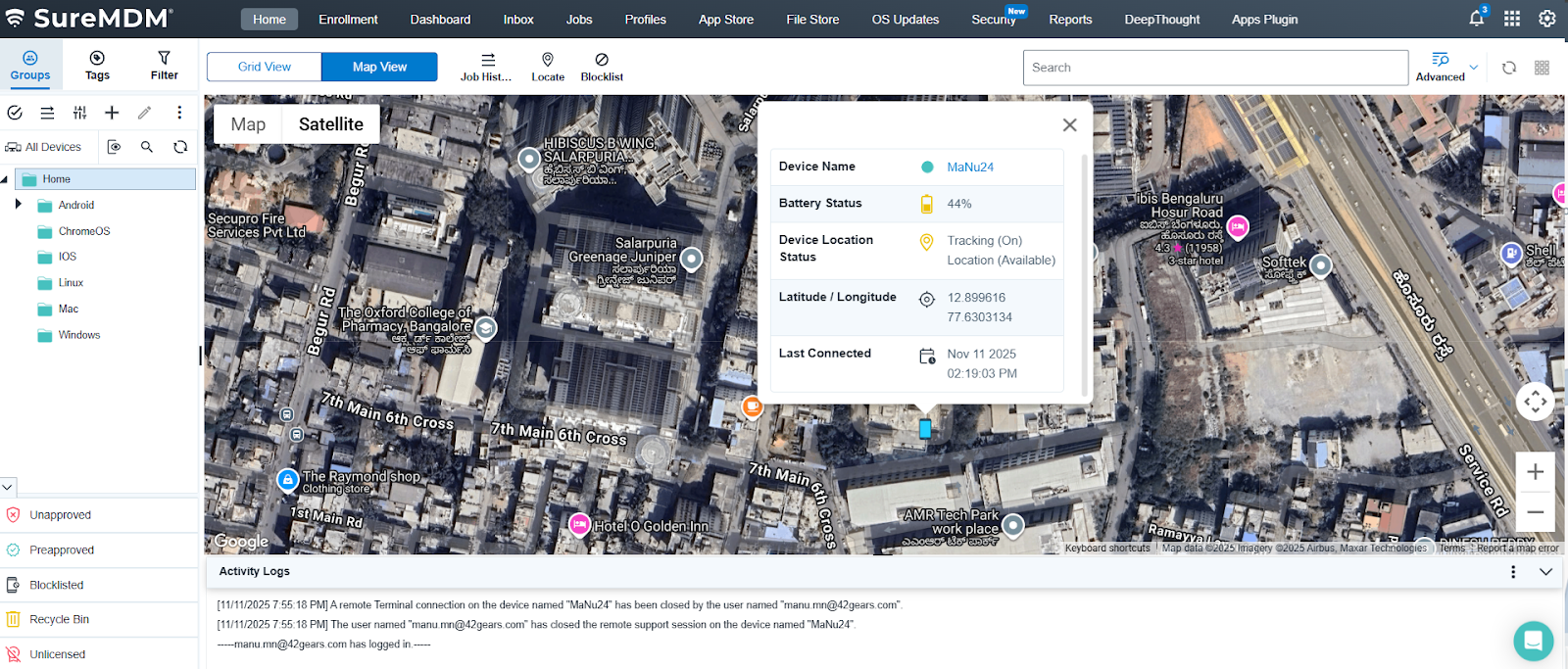Click the Blocklist toolbar icon
Screen dimensions: 1568x669
pos(602,66)
